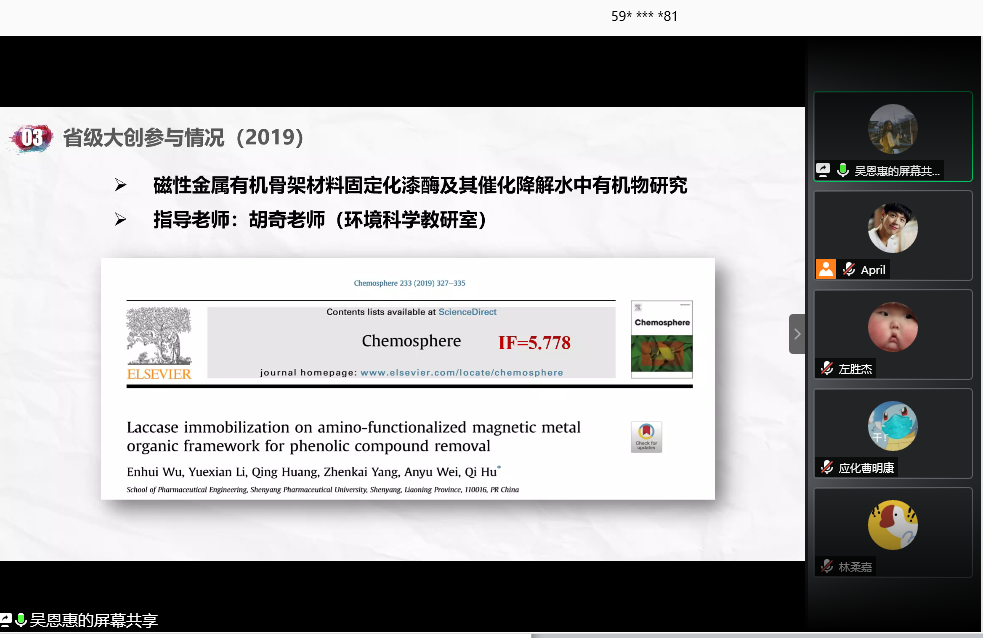The width and height of the screenshot is (983, 638).
Task: Select 左胜杰's baby face avatar
Action: 892,327
